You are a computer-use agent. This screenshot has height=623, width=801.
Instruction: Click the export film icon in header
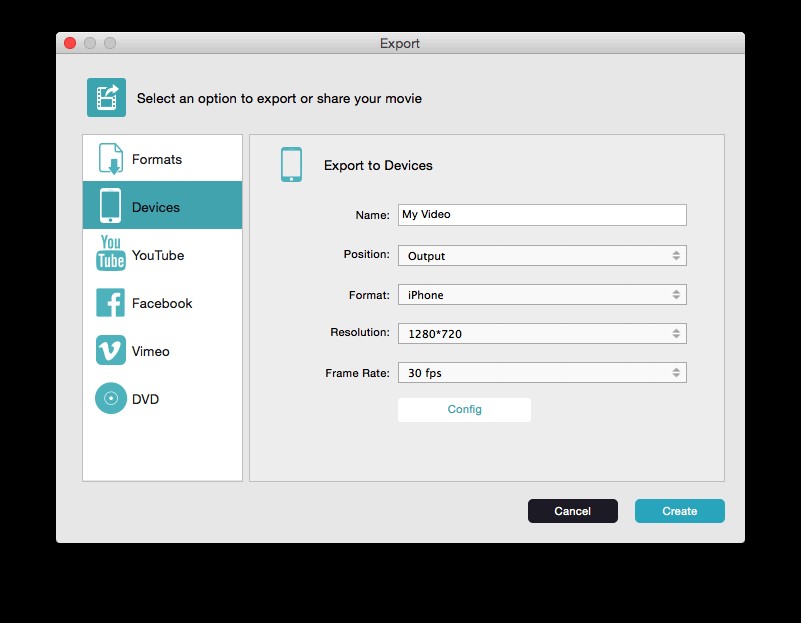[x=106, y=98]
